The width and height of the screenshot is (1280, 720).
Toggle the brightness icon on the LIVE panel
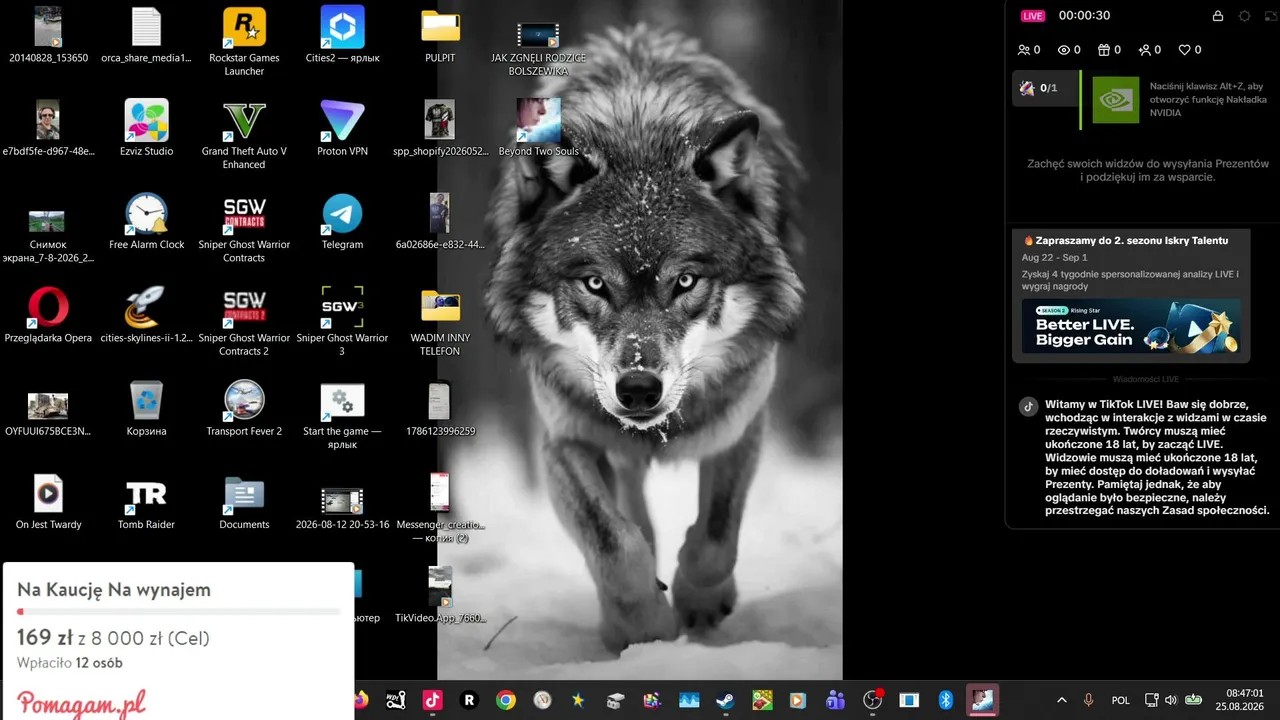[x=1244, y=16]
